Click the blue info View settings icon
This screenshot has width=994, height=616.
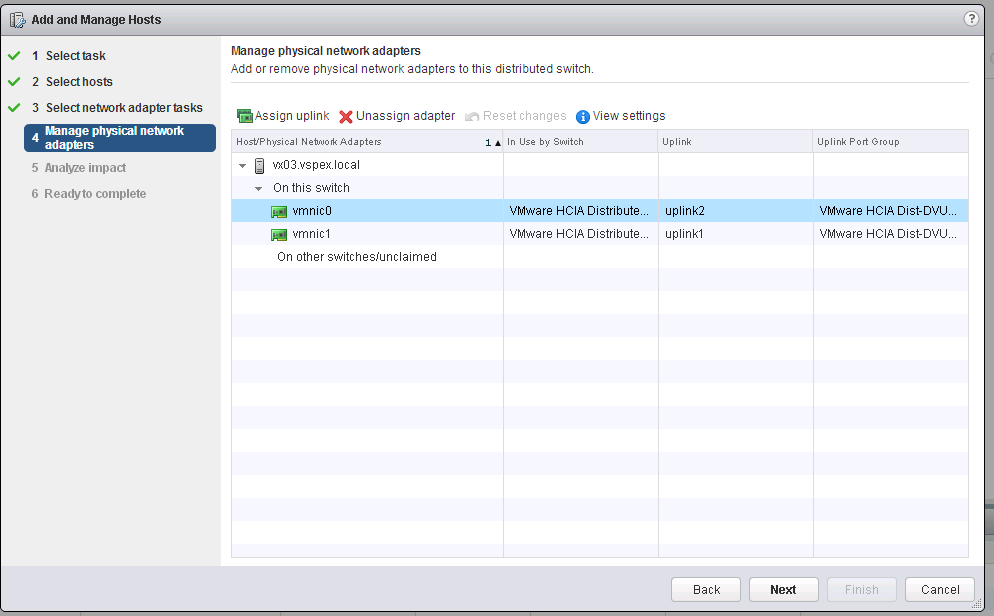click(x=583, y=117)
